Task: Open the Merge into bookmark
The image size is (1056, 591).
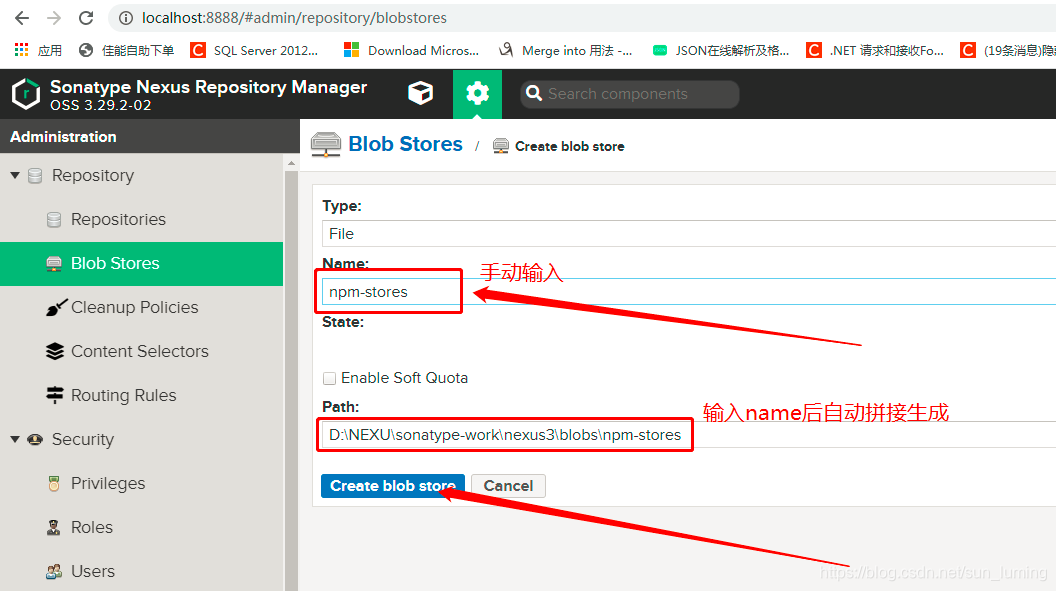Action: pos(566,50)
